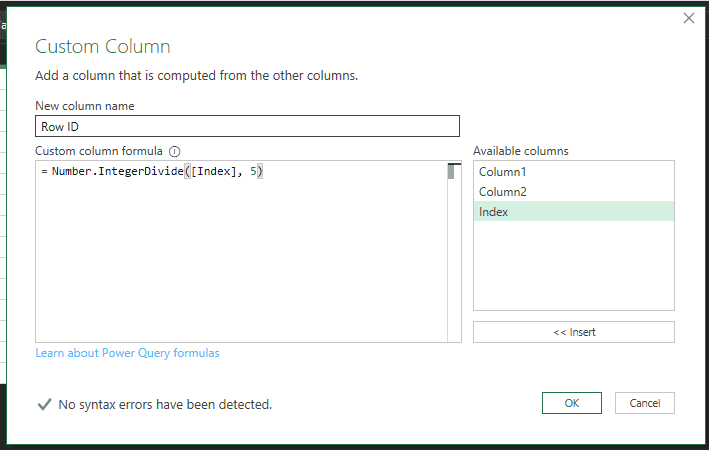Click the [Index] token in the formula
Viewport: 709px width, 450px height.
(213, 171)
